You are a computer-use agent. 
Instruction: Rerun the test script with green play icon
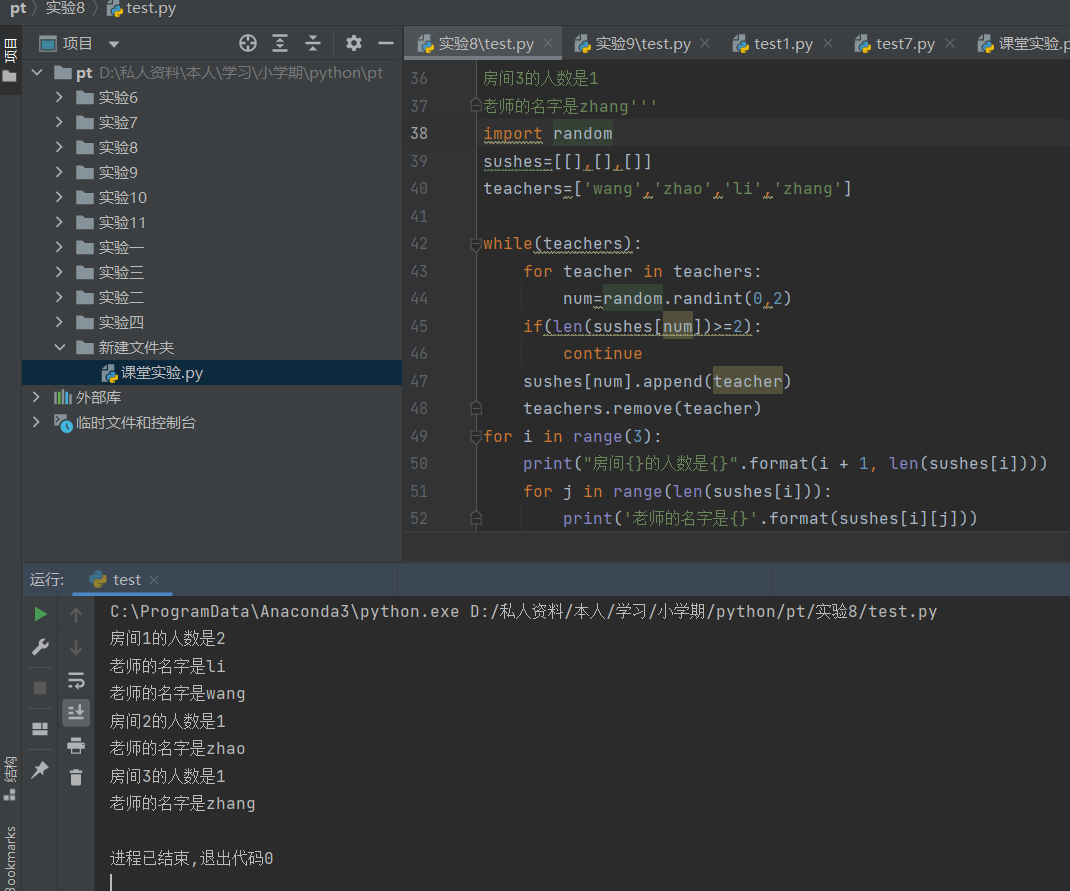coord(40,613)
